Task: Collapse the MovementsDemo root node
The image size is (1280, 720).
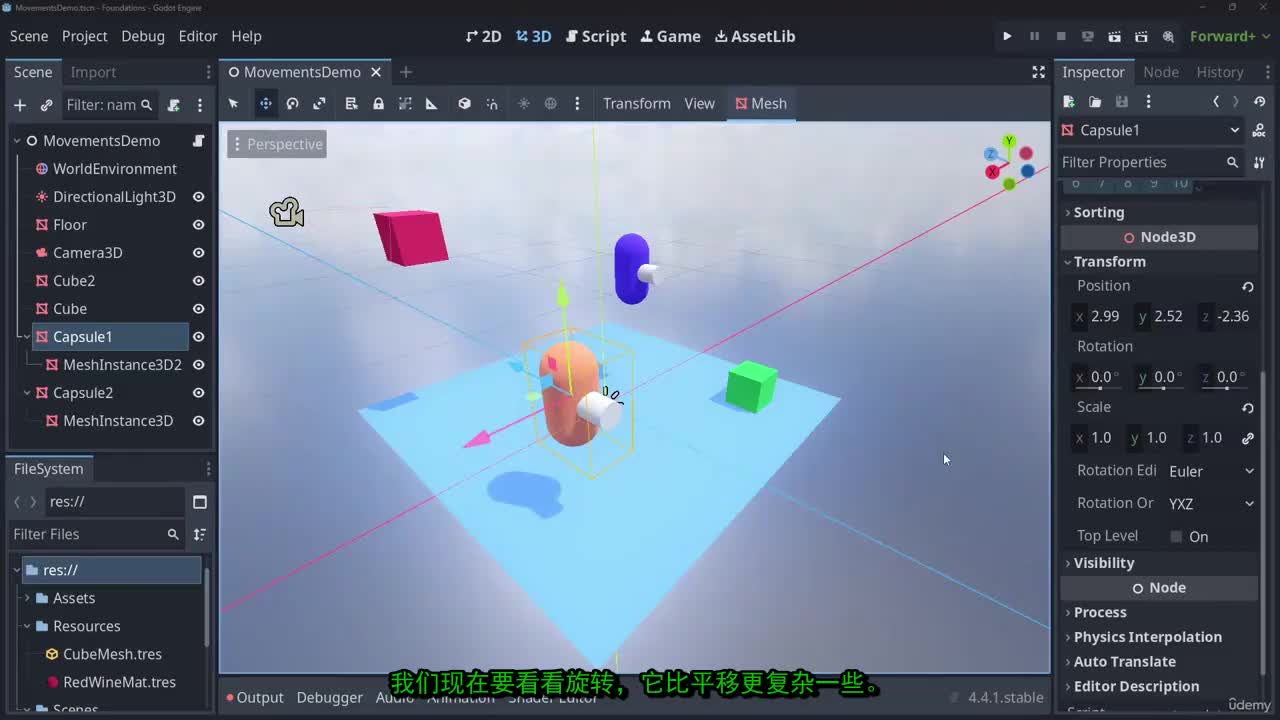Action: [x=17, y=141]
